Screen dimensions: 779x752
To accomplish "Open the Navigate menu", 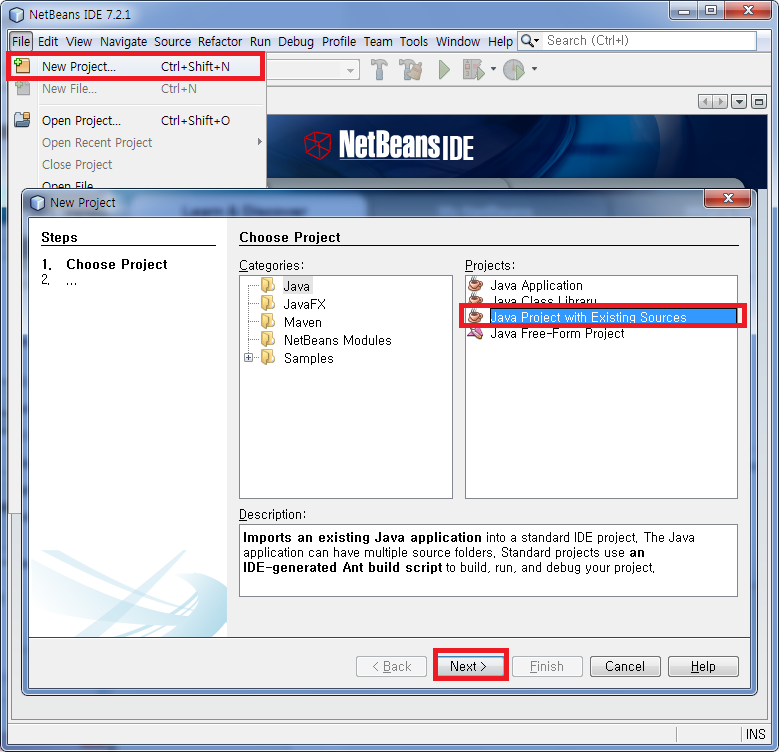I will 123,41.
